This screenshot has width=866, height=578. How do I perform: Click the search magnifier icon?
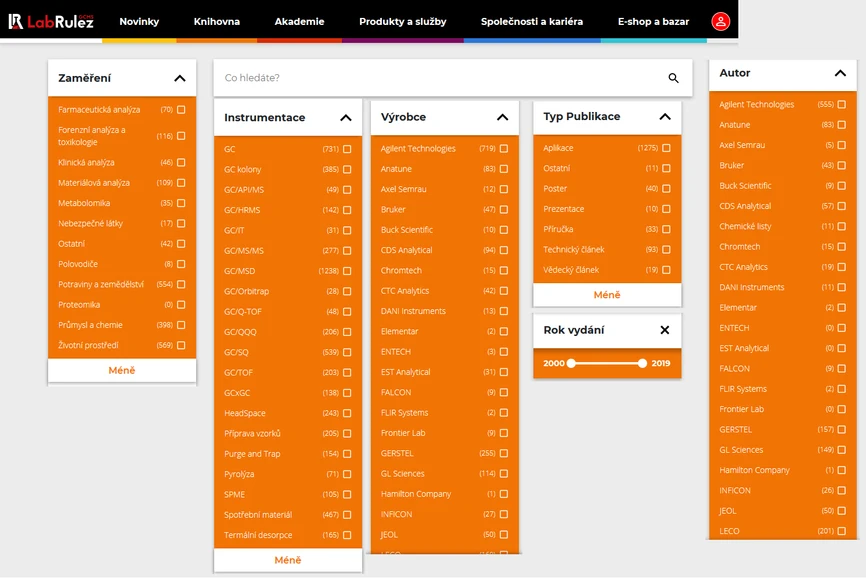tap(673, 78)
